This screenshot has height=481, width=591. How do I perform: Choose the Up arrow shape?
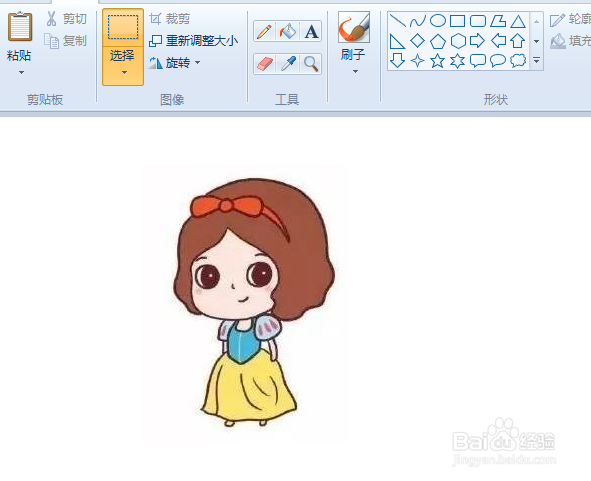coord(518,41)
